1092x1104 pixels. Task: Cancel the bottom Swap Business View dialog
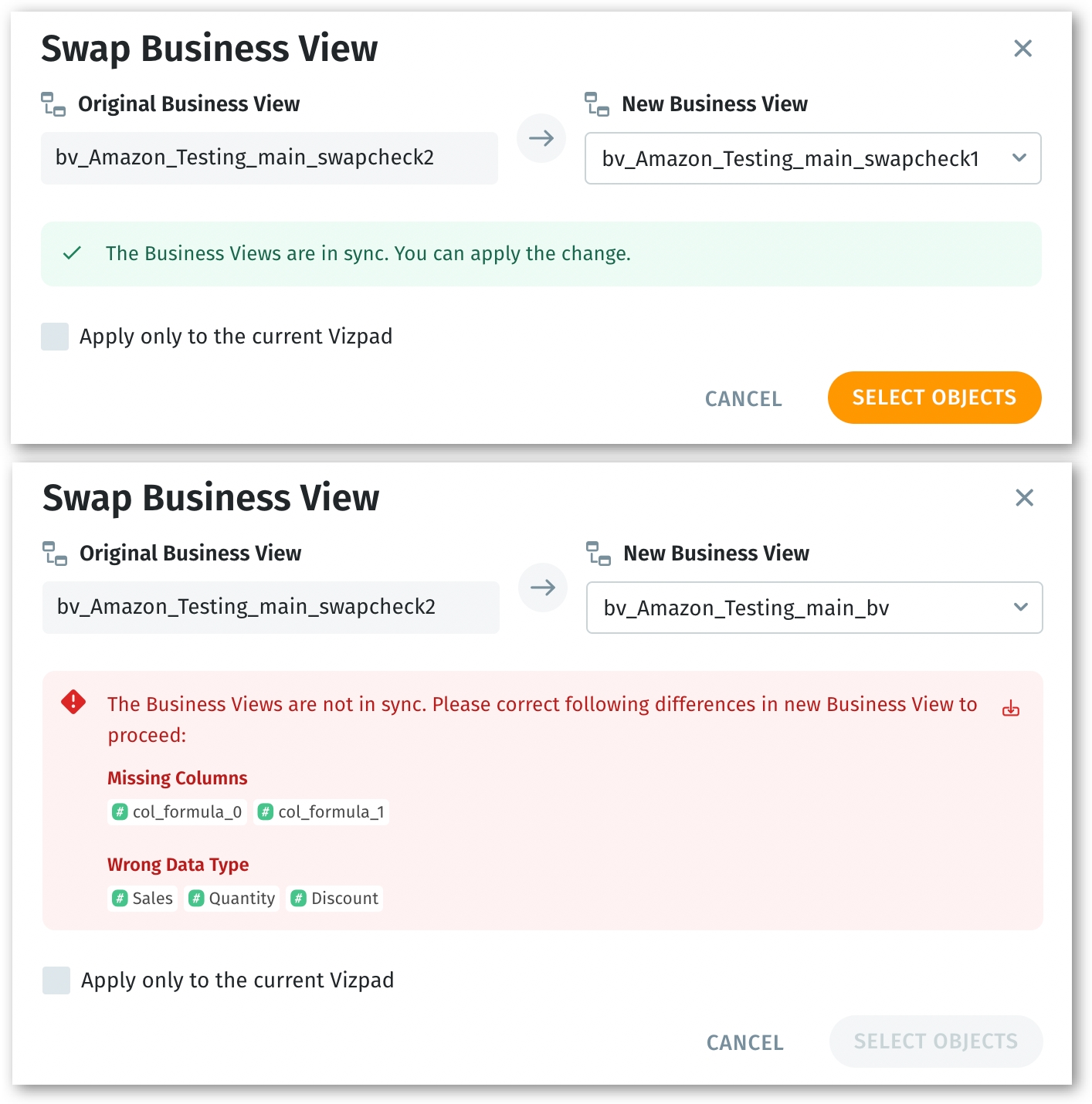(x=744, y=1043)
